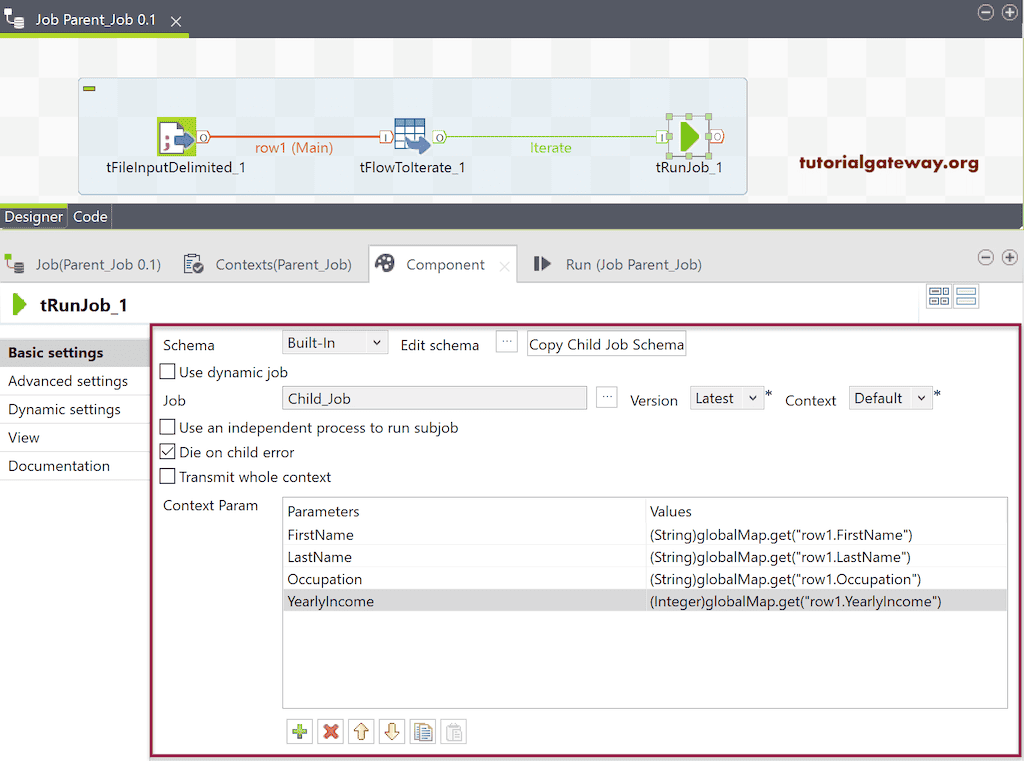This screenshot has width=1024, height=761.
Task: Select the row1 (Main) connection label
Action: tap(294, 148)
